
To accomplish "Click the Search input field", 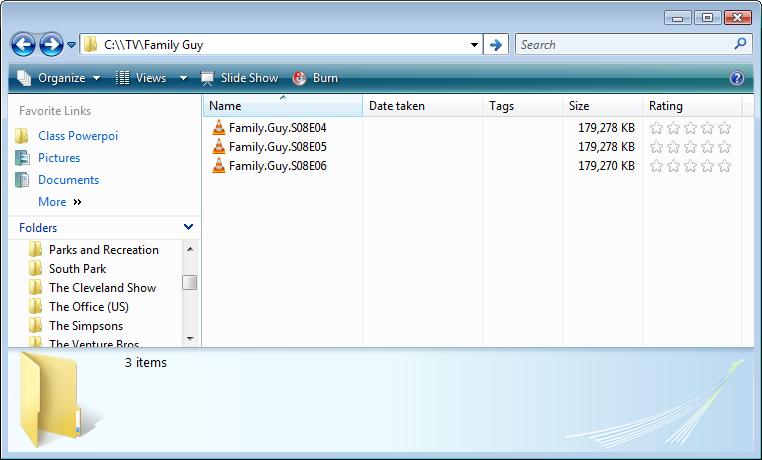I will point(624,45).
